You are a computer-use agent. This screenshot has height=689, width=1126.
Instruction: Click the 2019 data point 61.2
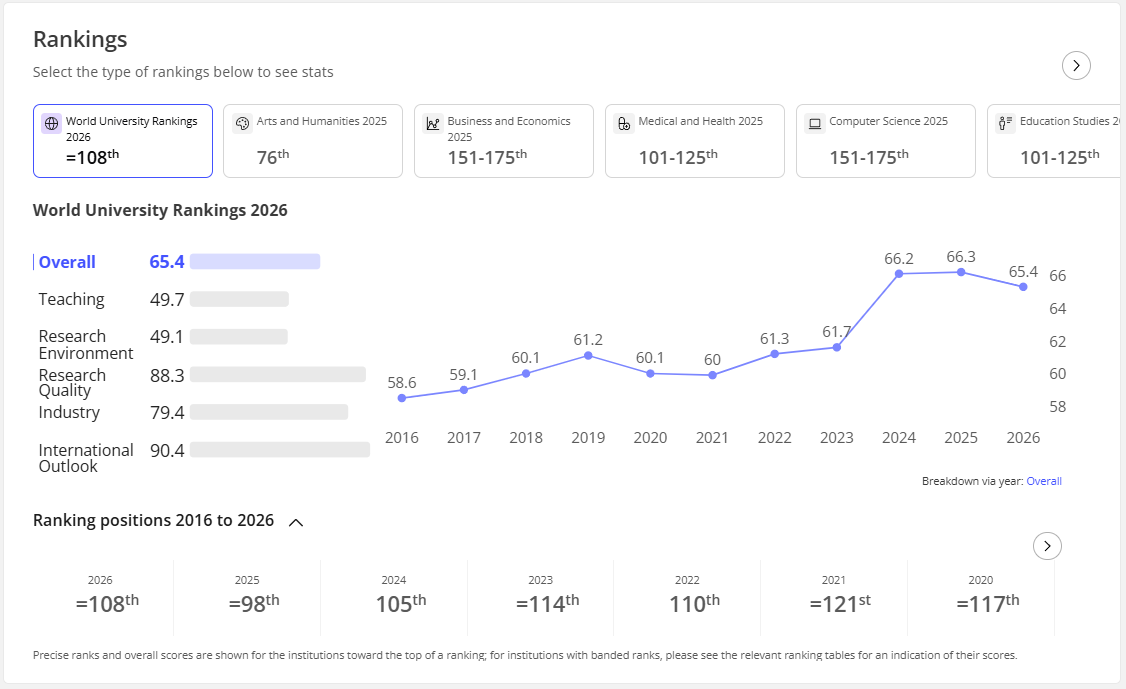click(x=588, y=356)
